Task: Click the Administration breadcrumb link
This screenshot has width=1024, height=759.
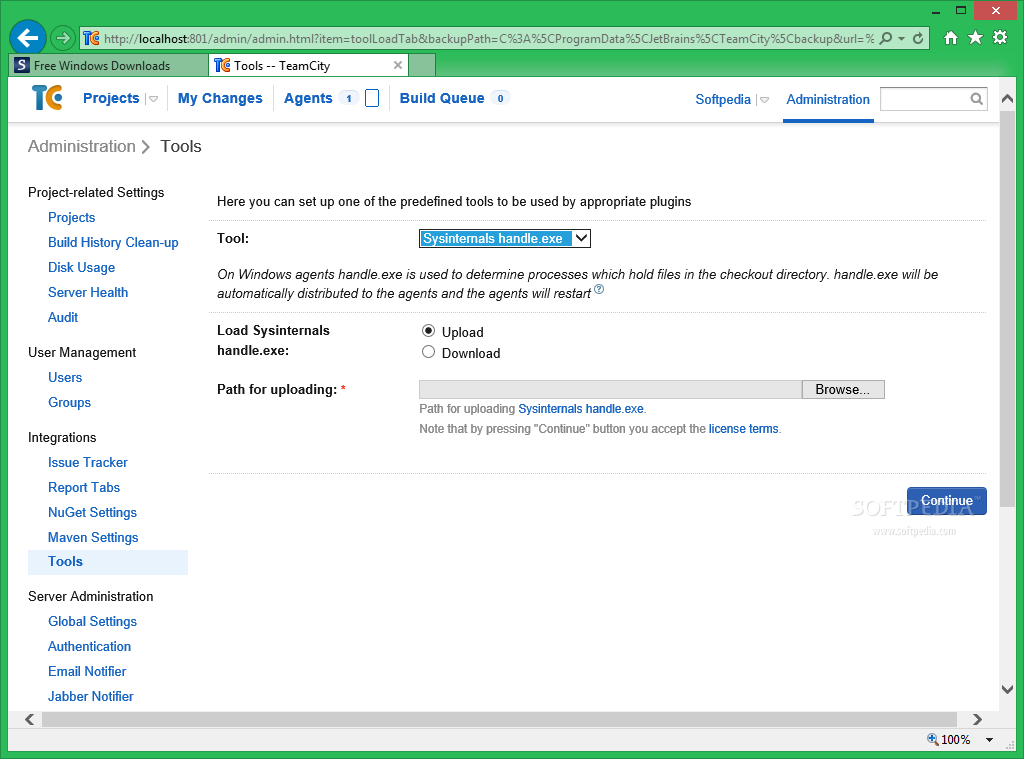Action: [x=82, y=146]
